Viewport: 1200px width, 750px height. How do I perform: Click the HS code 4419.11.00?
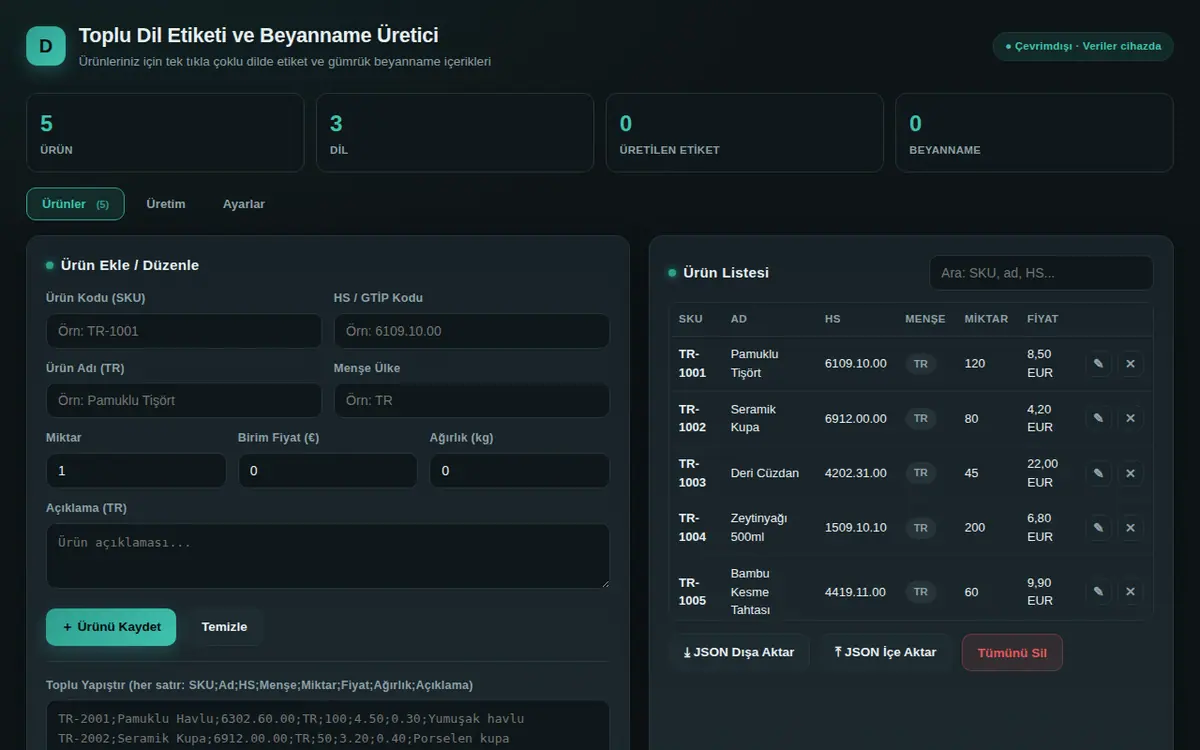[x=856, y=592]
